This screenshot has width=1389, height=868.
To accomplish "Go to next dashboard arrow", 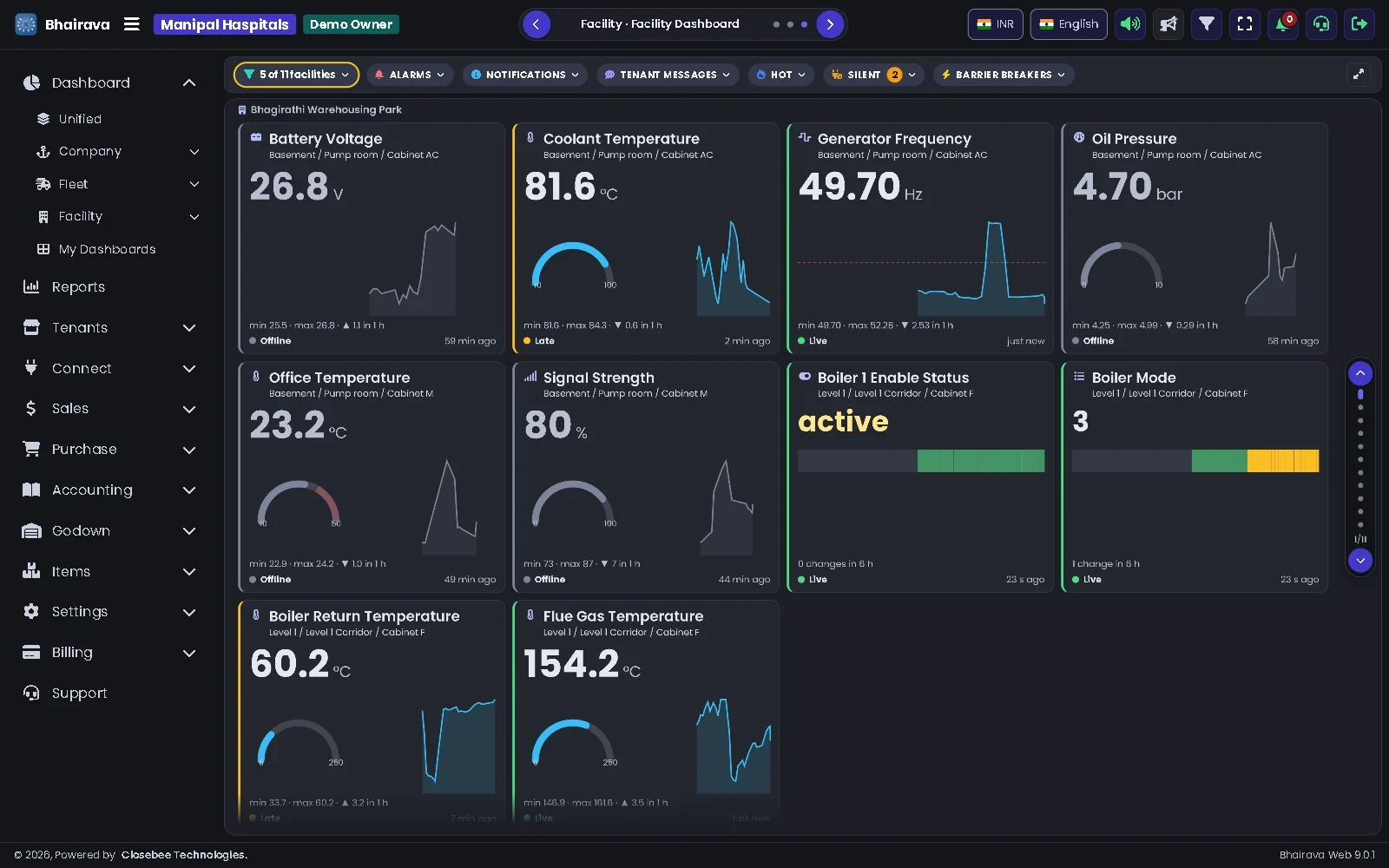I will [830, 24].
